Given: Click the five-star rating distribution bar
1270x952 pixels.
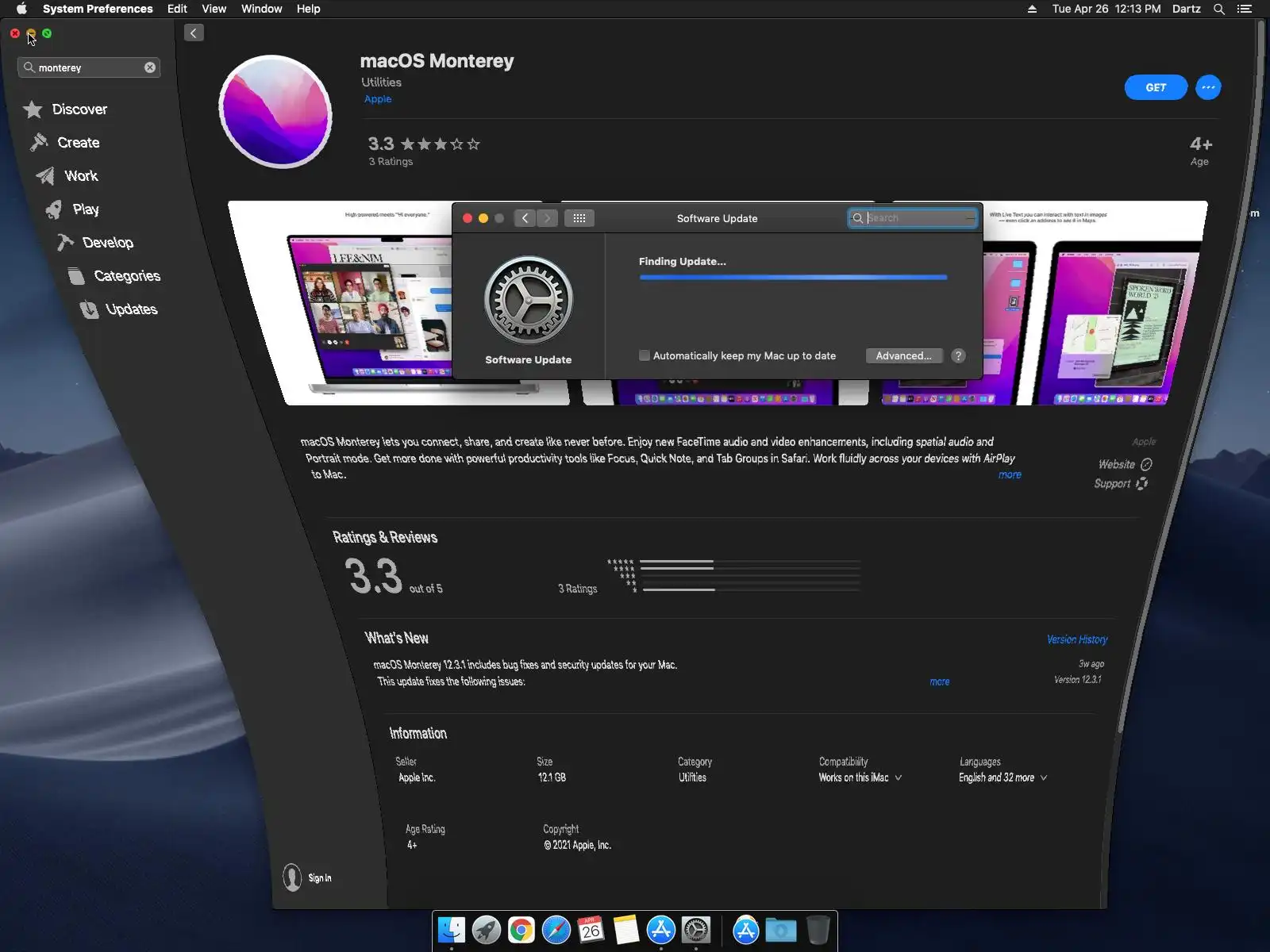Looking at the screenshot, I should point(750,561).
